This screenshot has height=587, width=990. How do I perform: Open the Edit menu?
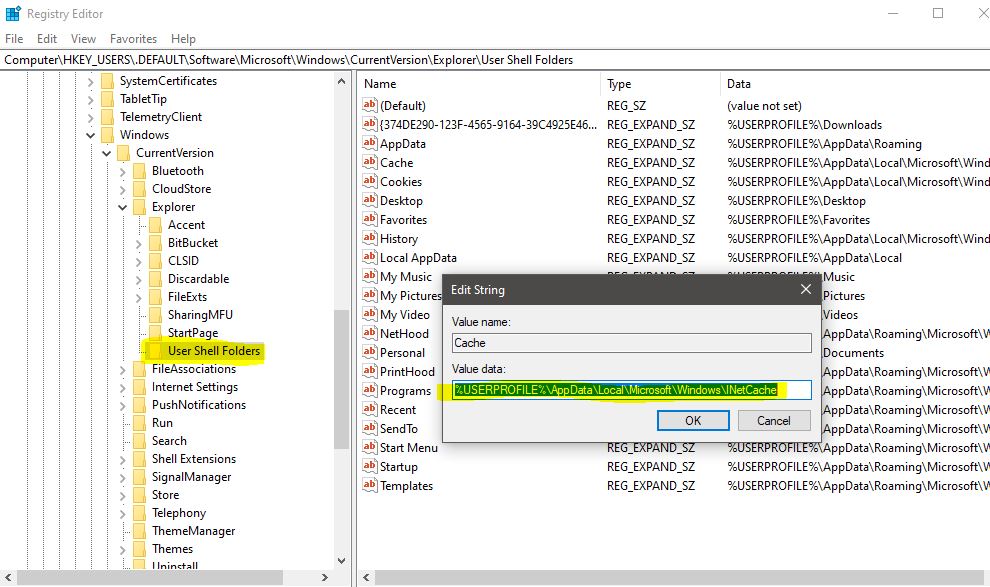47,39
